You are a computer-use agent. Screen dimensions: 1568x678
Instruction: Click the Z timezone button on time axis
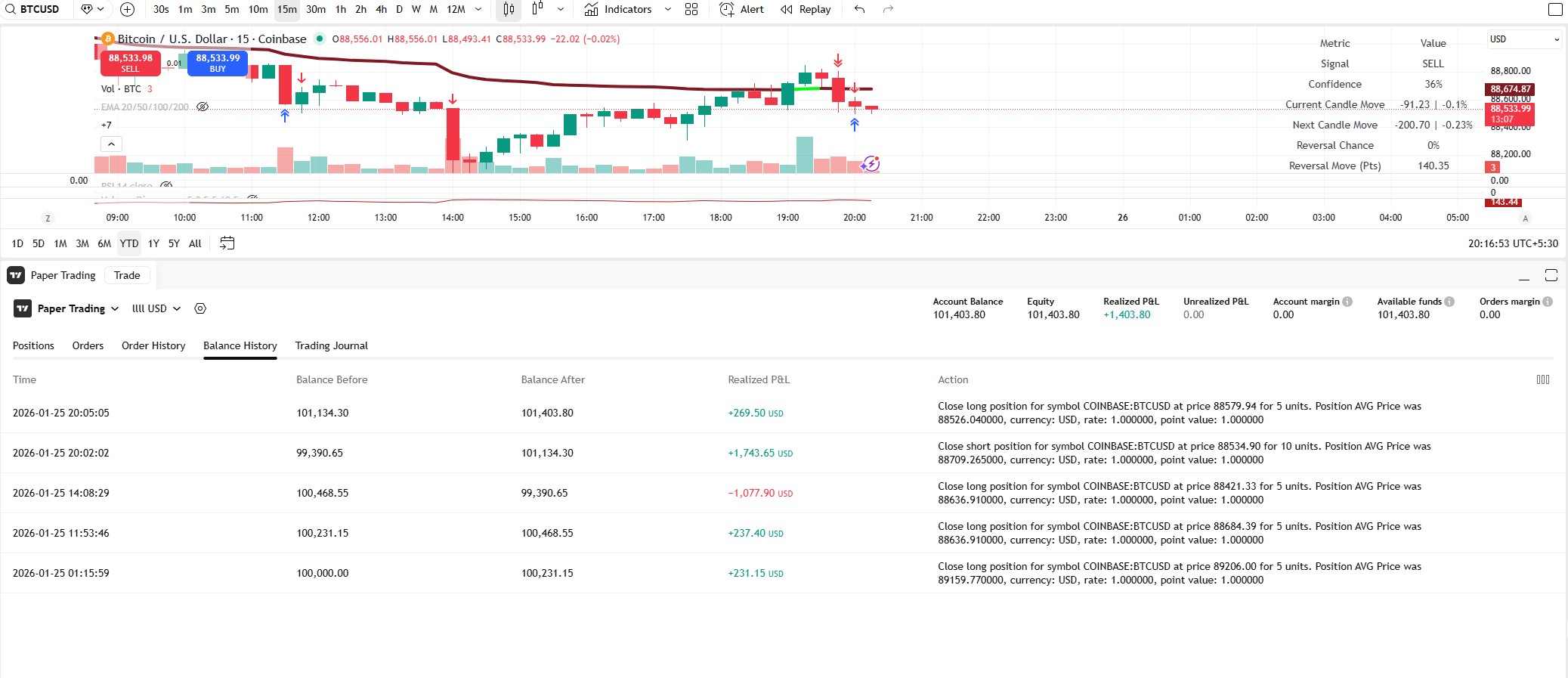click(x=48, y=218)
